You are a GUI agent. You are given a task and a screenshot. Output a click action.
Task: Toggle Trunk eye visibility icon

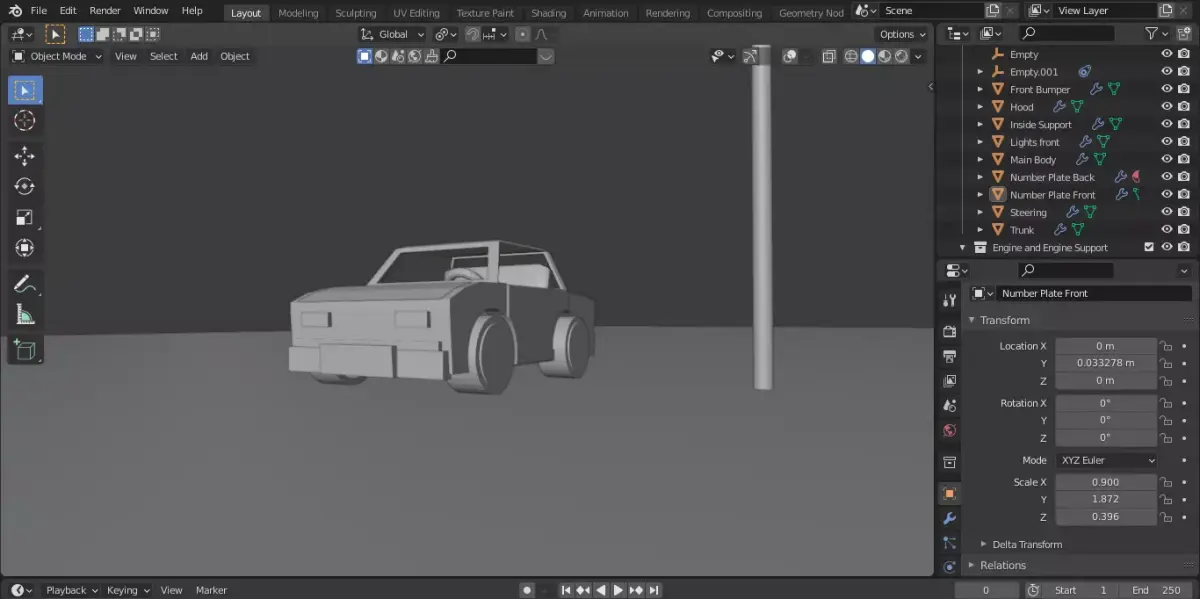tap(1166, 229)
